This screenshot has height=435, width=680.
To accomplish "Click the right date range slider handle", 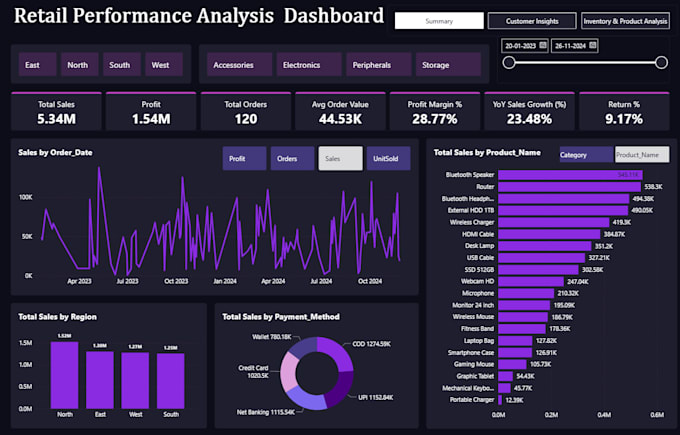I will click(x=661, y=62).
